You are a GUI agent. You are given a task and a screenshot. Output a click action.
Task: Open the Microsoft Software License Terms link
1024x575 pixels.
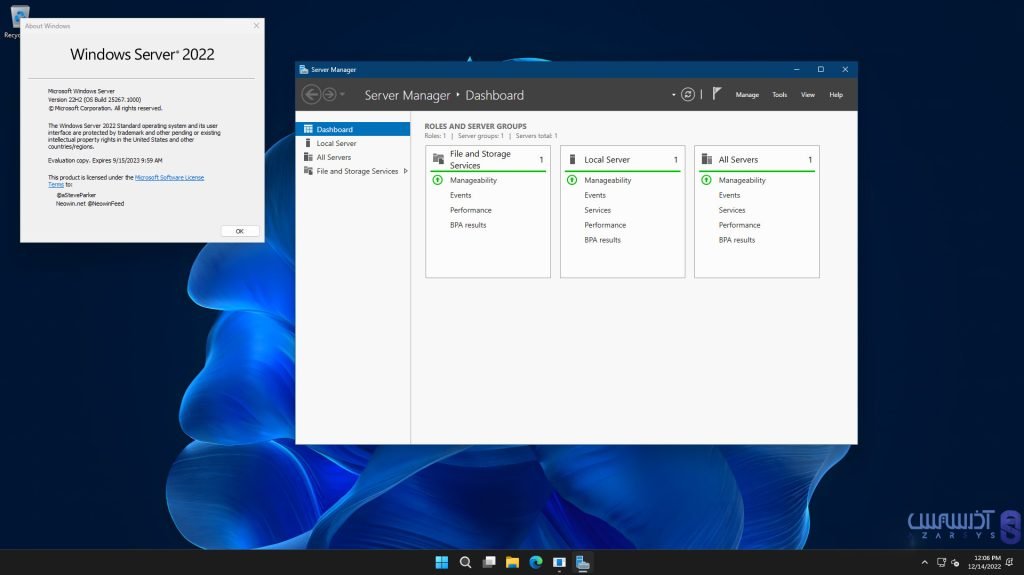tap(168, 177)
